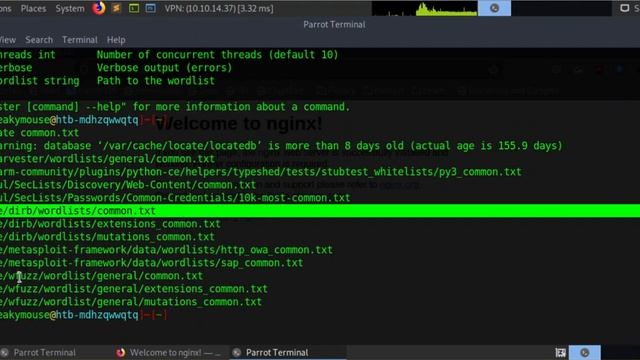Click the blue applet in bottom panel
The image size is (640, 360).
click(584, 353)
